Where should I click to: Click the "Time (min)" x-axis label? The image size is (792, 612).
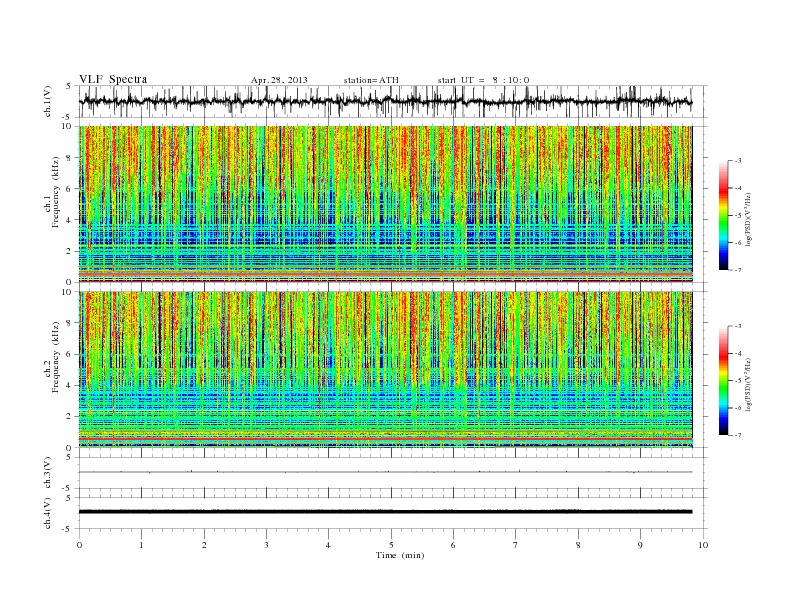400,555
